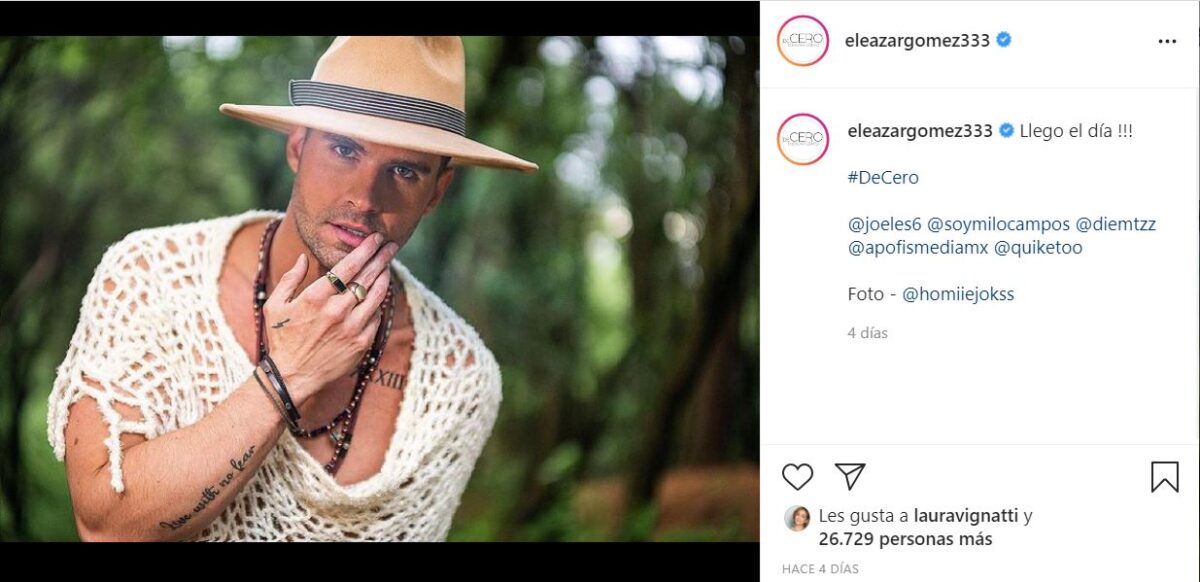Like the post with the heart icon

click(797, 477)
